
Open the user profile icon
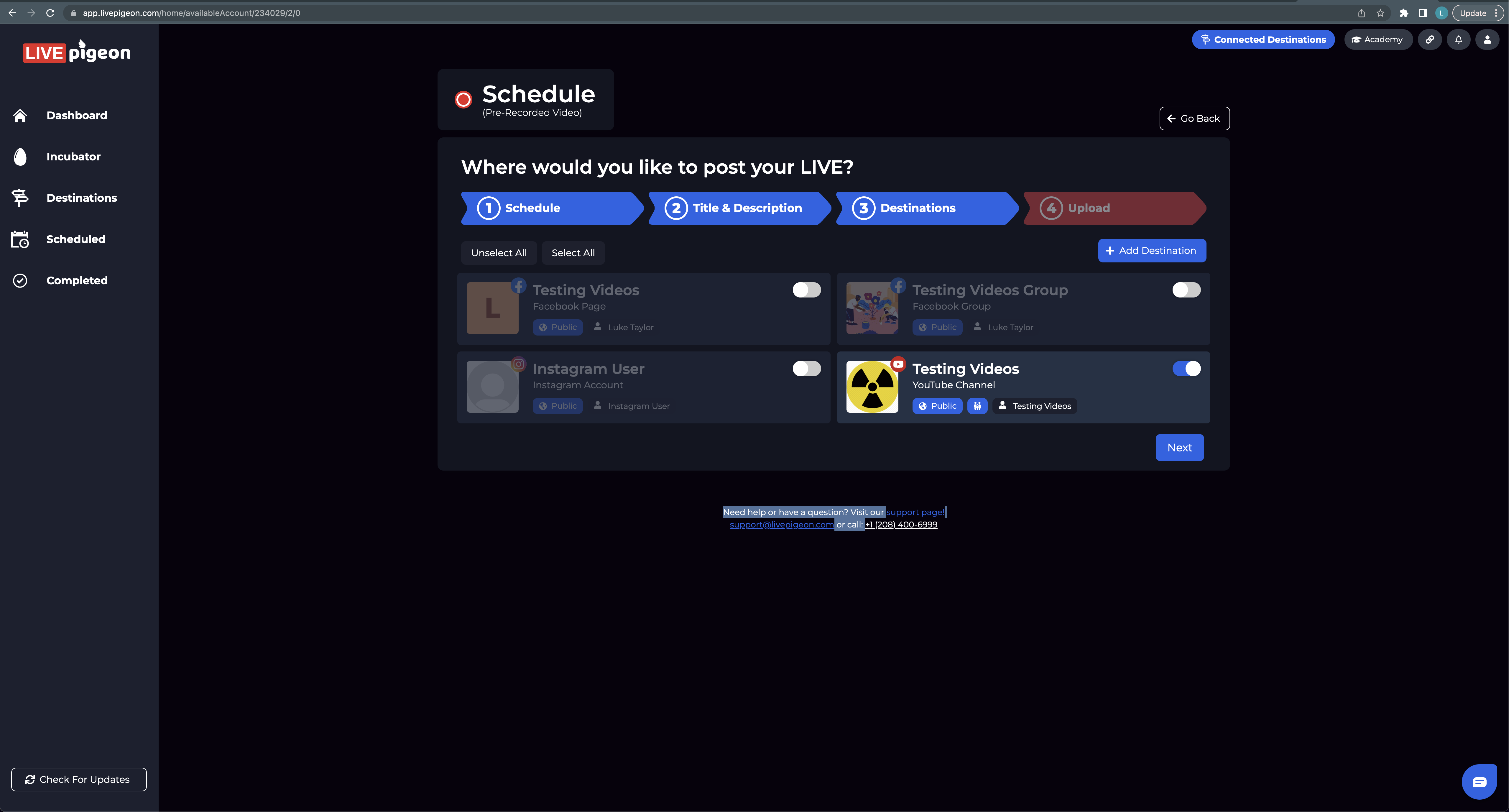click(x=1487, y=40)
